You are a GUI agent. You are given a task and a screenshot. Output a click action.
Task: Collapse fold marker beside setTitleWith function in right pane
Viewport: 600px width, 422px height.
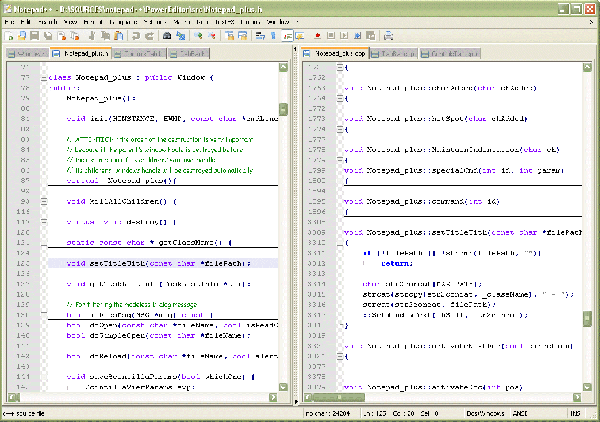[340, 242]
